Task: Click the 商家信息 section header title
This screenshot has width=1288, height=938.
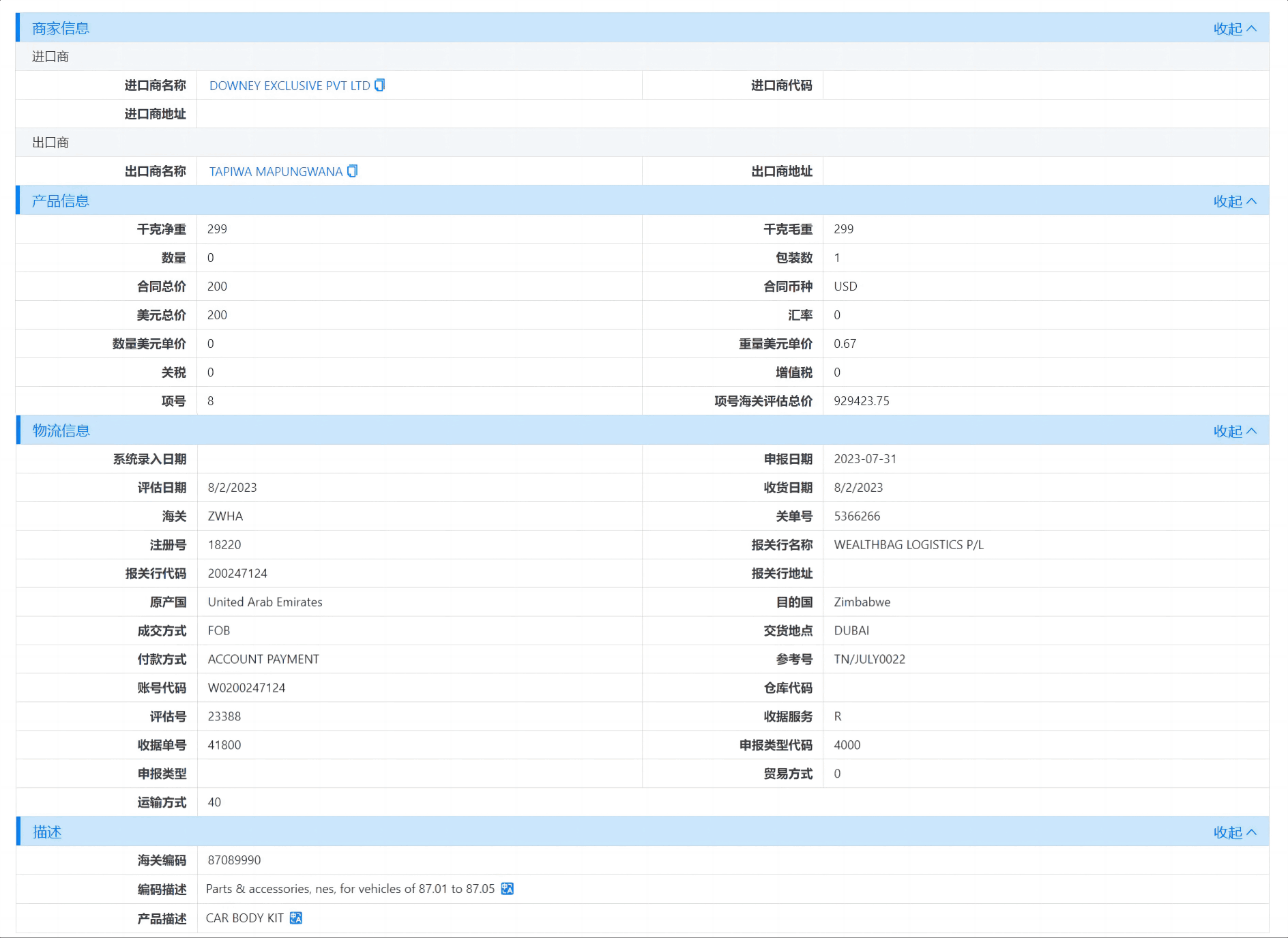Action: 59,29
